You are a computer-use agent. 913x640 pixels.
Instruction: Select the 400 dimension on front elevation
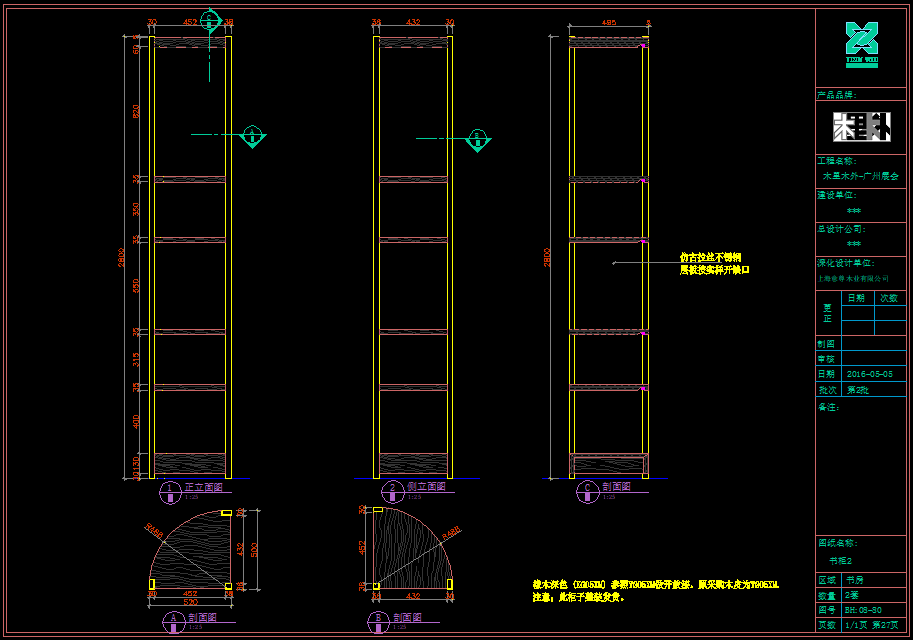coord(136,421)
